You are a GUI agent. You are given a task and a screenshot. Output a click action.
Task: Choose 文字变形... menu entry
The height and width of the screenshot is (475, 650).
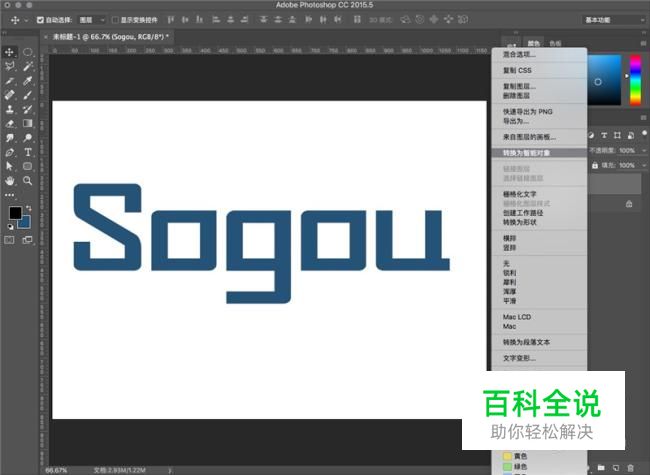pyautogui.click(x=539, y=358)
